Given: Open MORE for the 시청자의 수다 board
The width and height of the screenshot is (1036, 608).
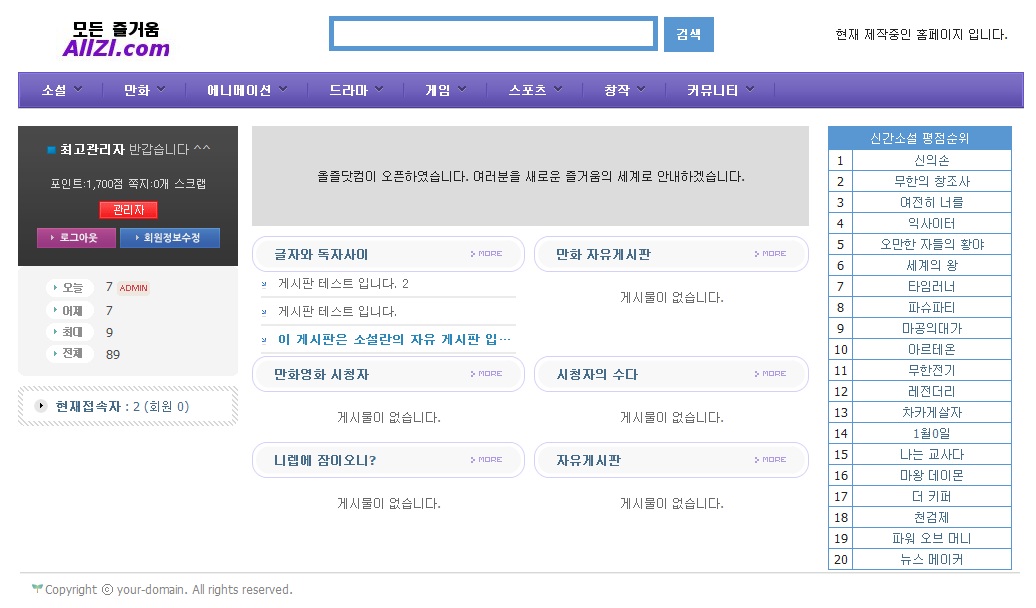Looking at the screenshot, I should [x=770, y=374].
